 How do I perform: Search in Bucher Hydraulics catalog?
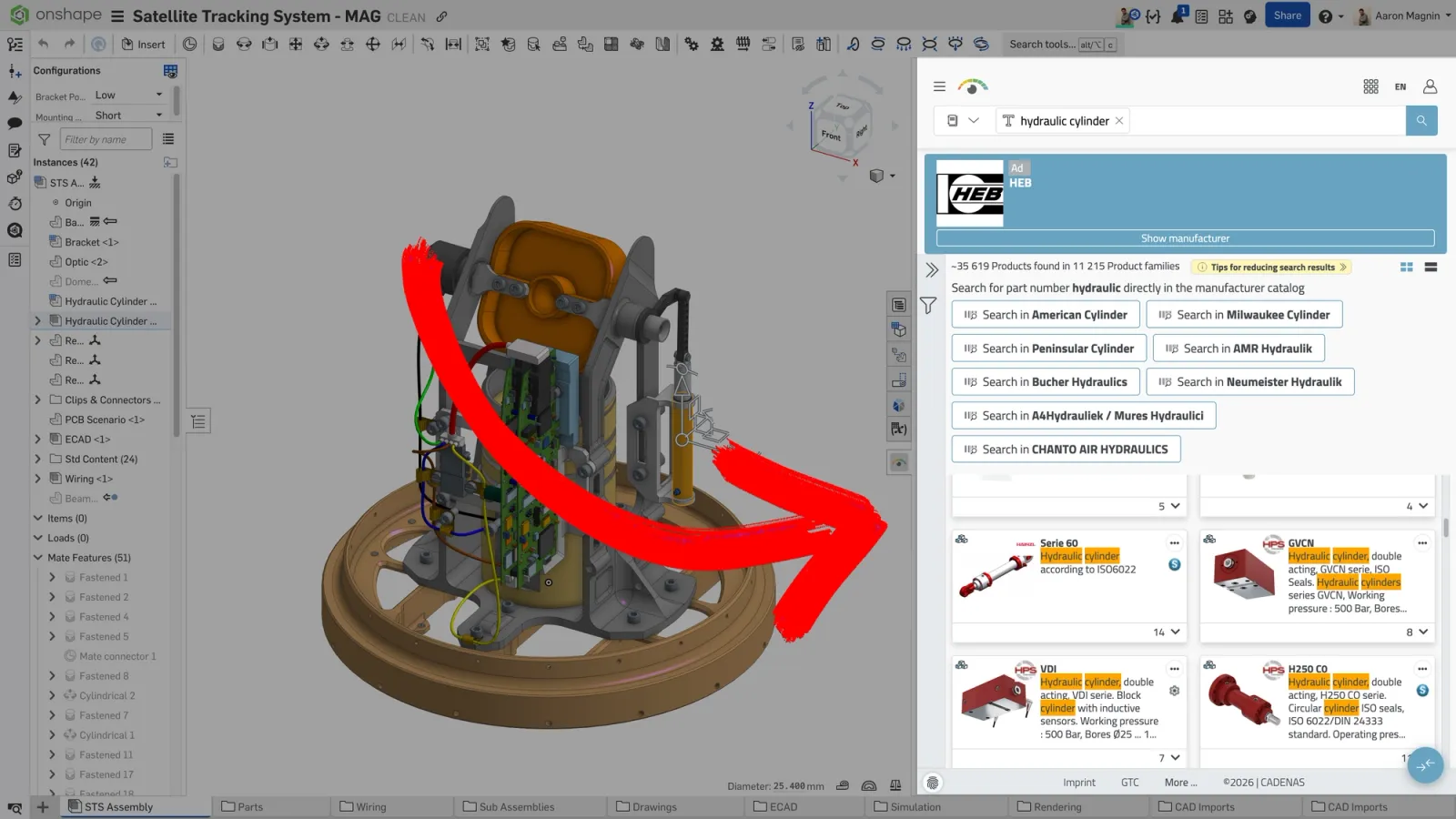1046,382
